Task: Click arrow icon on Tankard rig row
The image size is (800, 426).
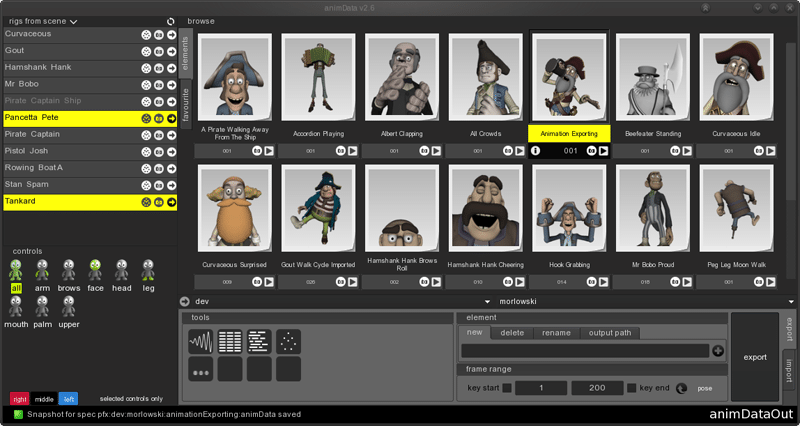Action: tap(171, 202)
